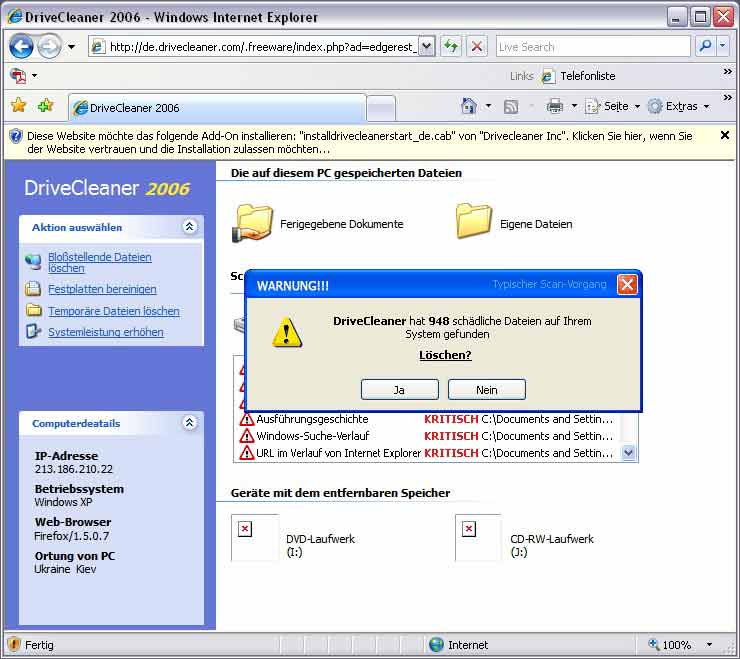Click the Live Search magnifier icon
Image resolution: width=740 pixels, height=659 pixels.
(706, 46)
